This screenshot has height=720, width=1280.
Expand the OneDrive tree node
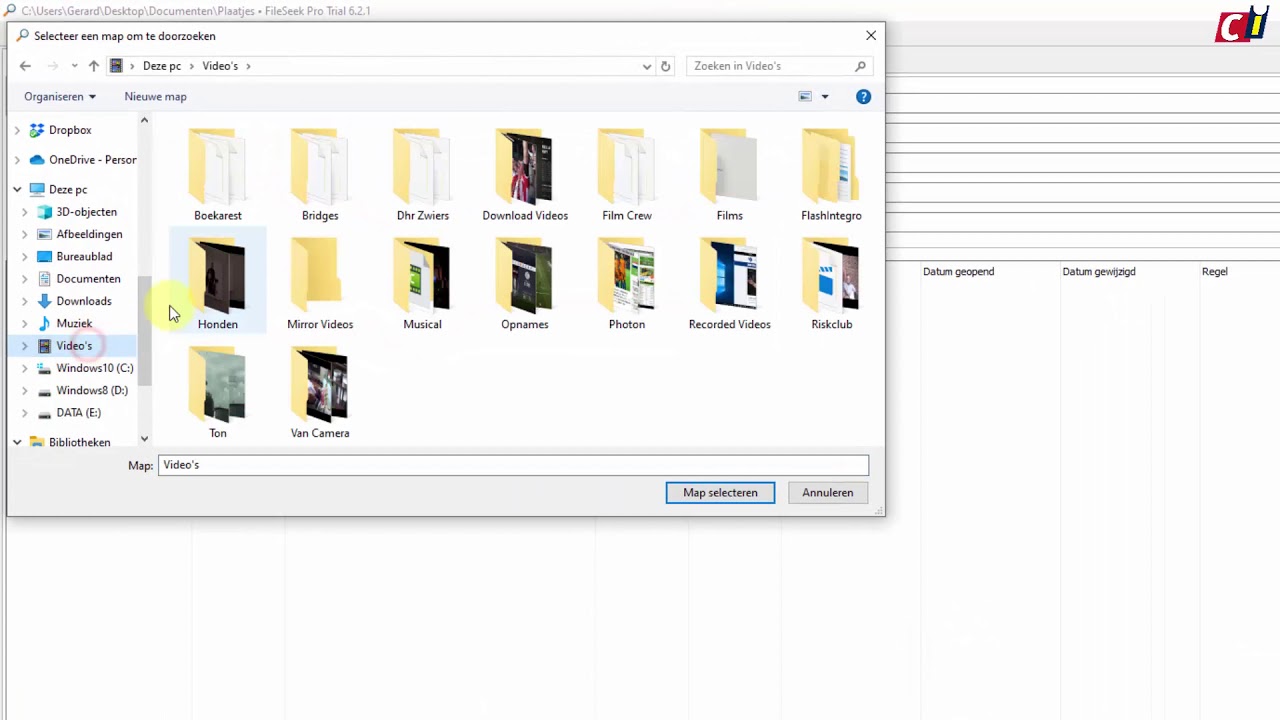click(x=17, y=160)
